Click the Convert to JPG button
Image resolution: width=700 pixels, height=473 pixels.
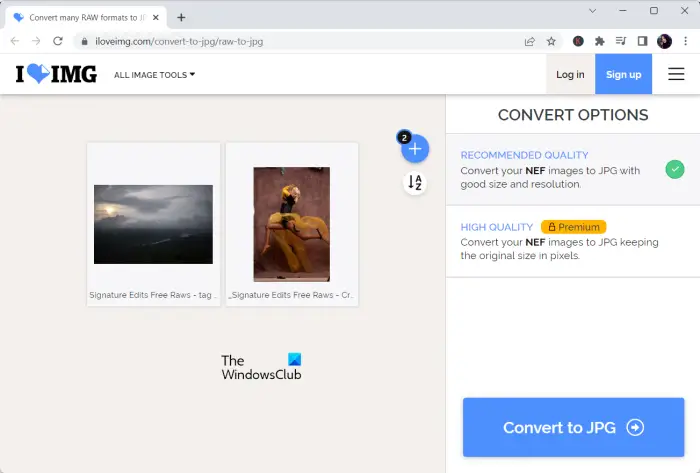573,427
